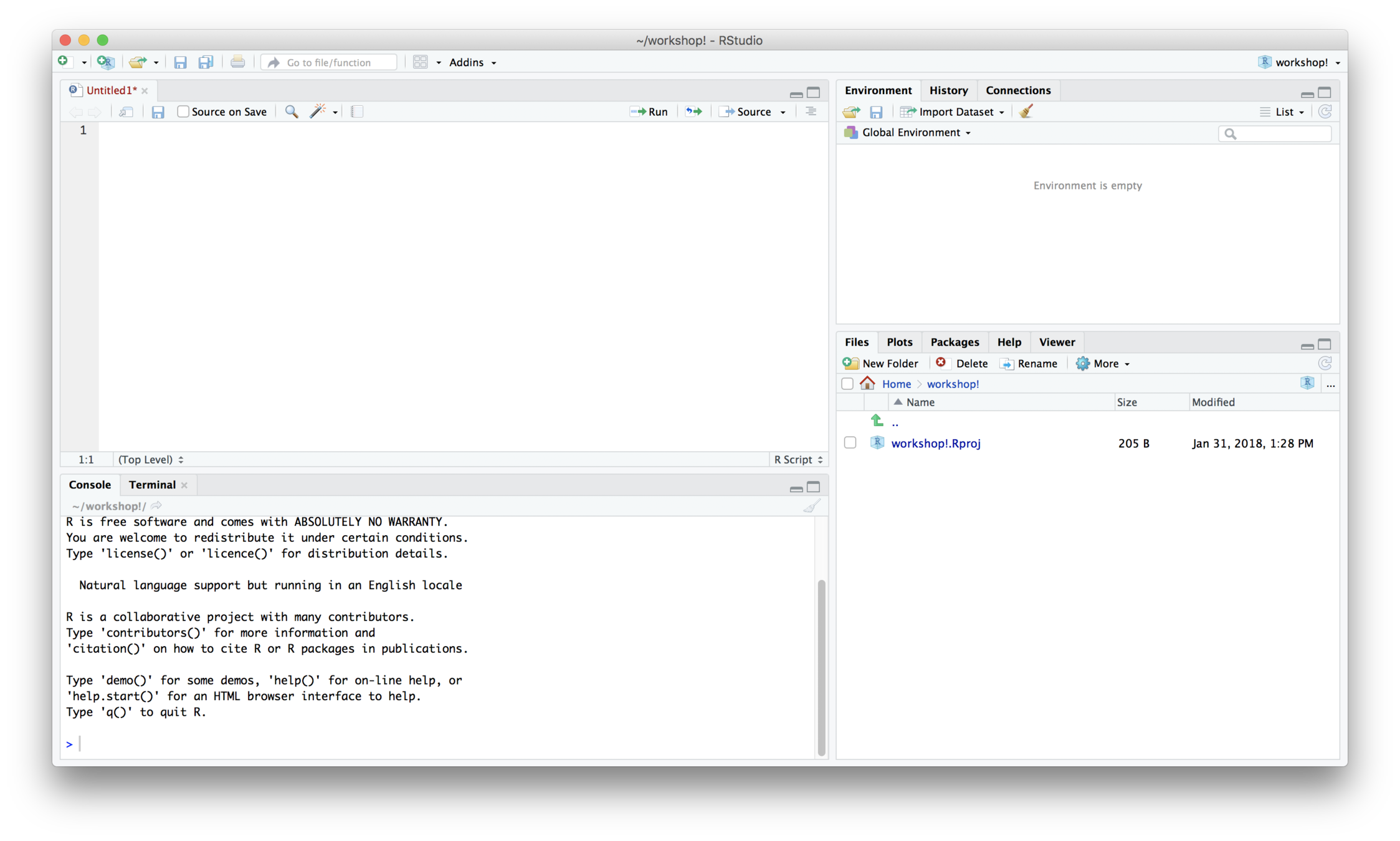Enable the Source on Save checkbox
The width and height of the screenshot is (1400, 841).
point(183,112)
